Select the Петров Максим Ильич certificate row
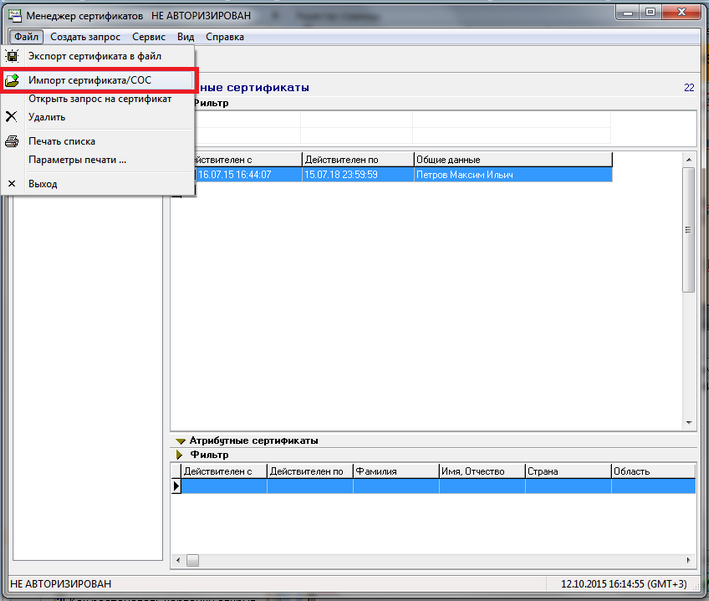Screen dimensions: 709x601 pos(463,174)
